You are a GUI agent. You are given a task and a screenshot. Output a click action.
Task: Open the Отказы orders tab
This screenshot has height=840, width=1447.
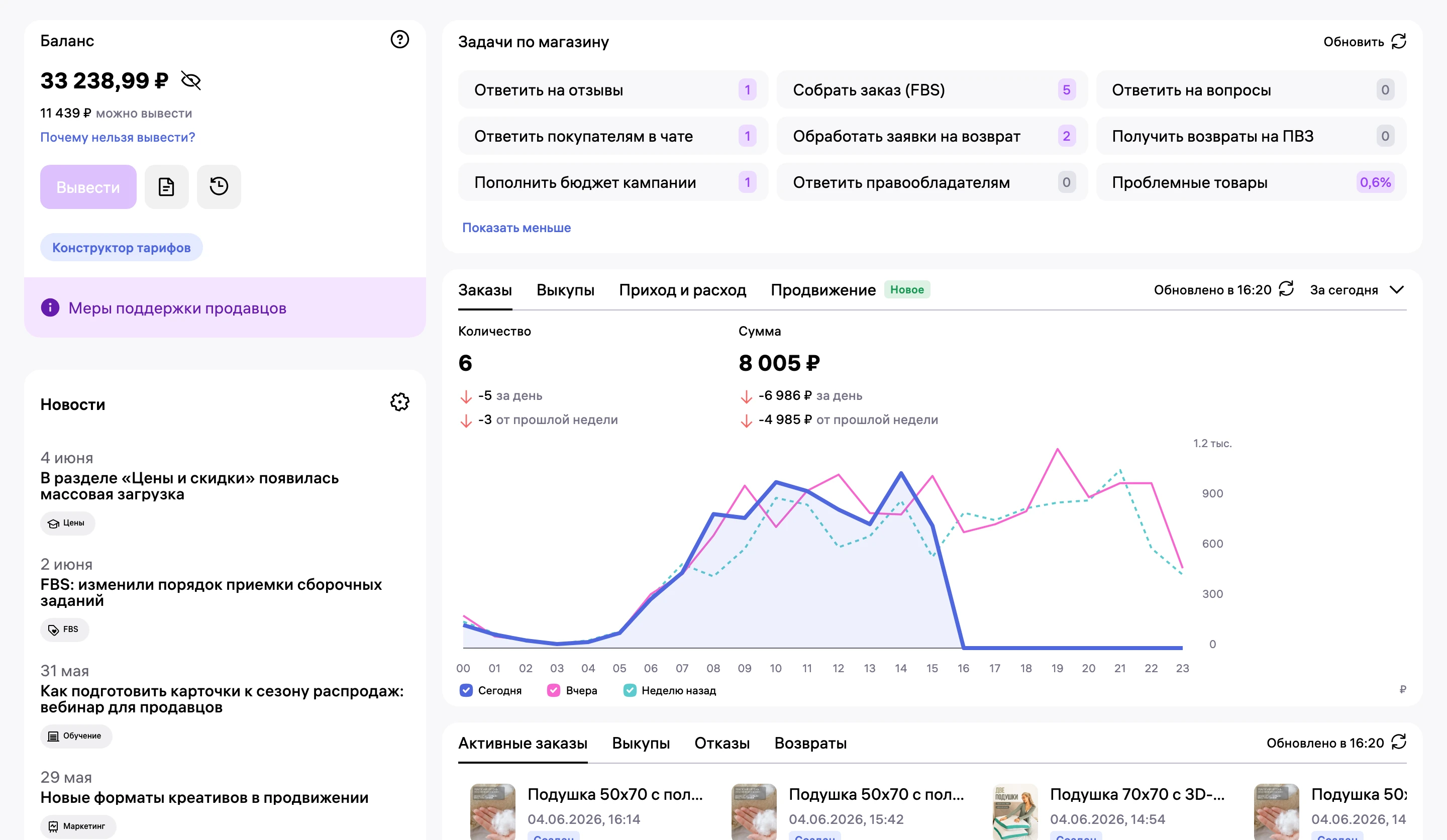pyautogui.click(x=722, y=743)
